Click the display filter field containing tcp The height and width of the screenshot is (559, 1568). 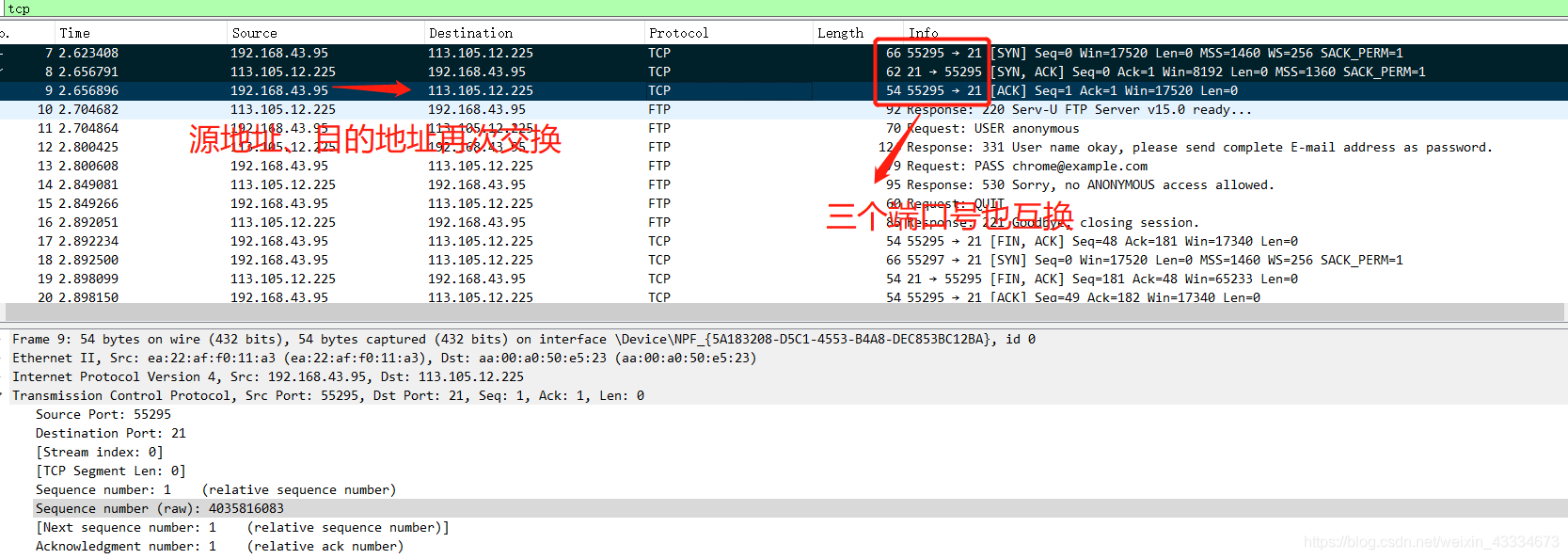click(x=784, y=8)
